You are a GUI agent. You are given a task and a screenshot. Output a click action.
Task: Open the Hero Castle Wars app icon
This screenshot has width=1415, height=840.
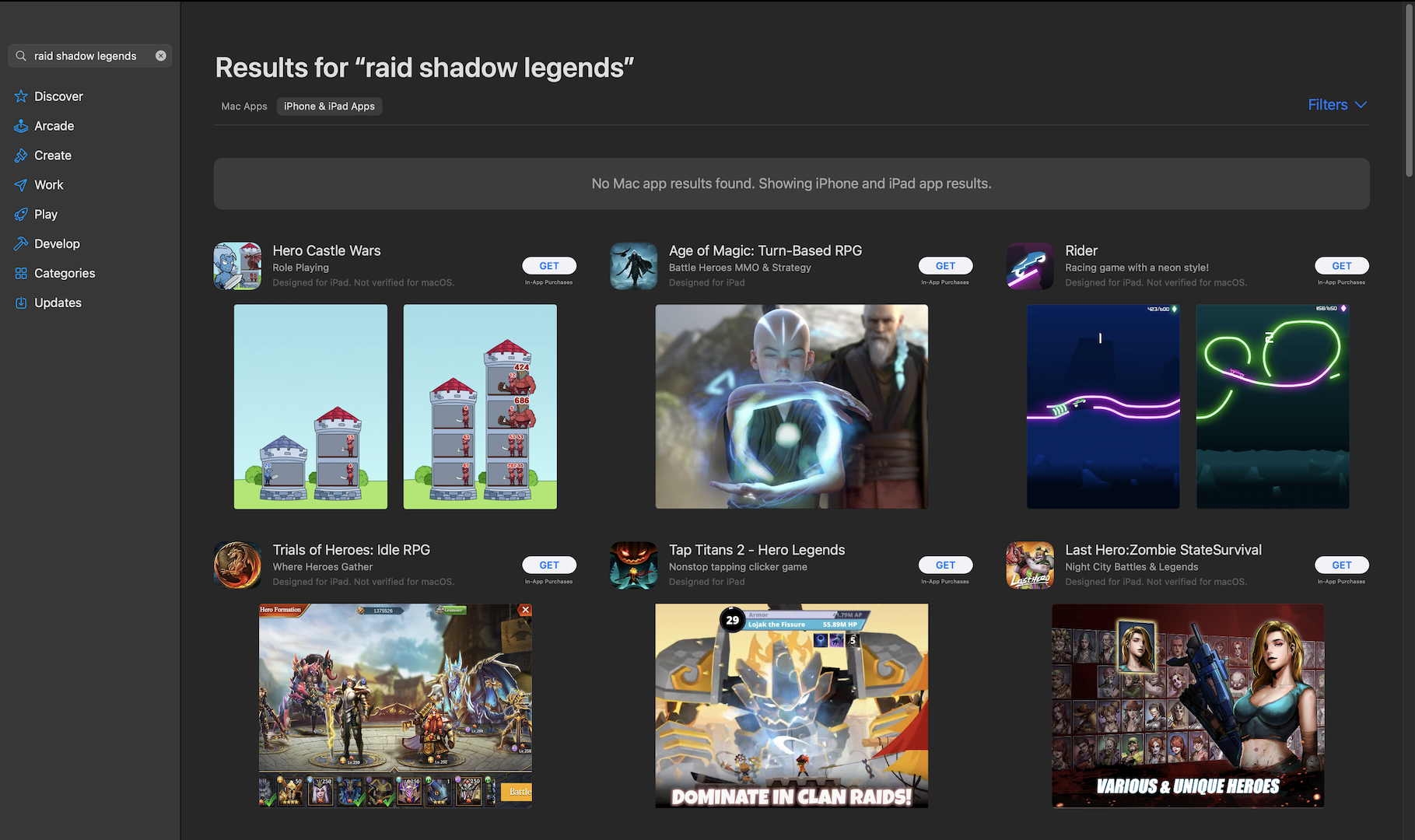pyautogui.click(x=237, y=266)
